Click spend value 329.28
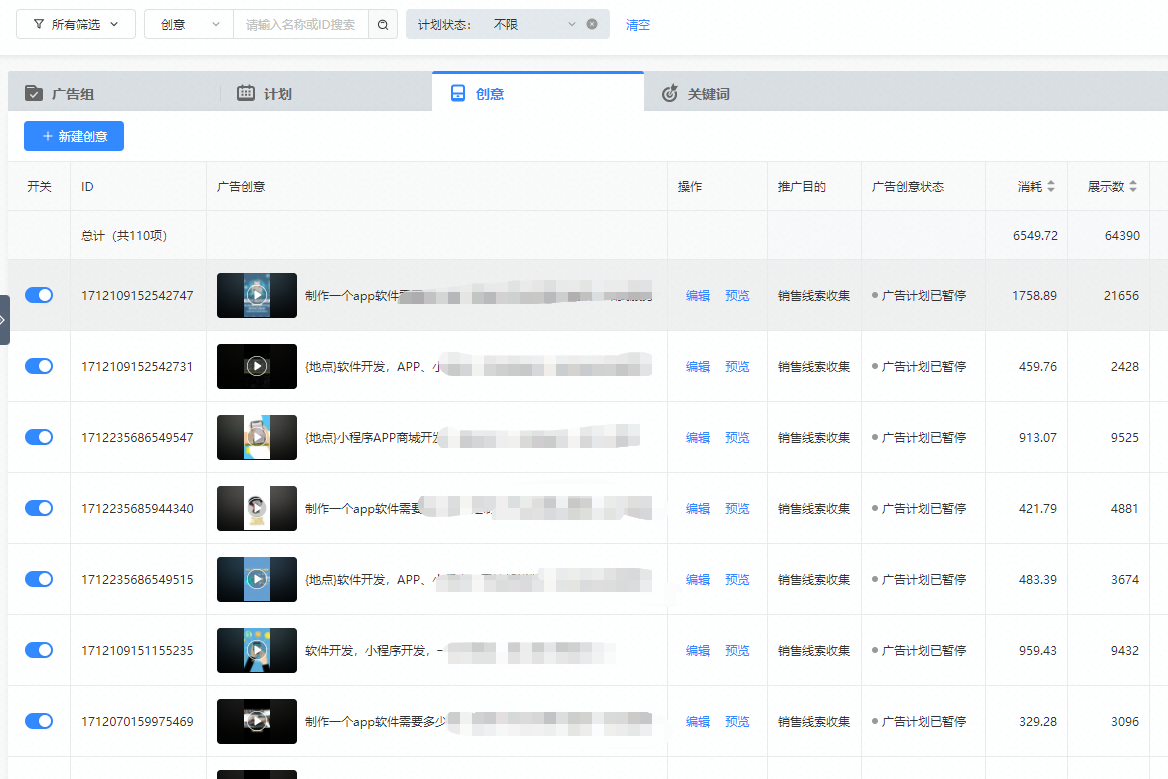 click(1038, 722)
